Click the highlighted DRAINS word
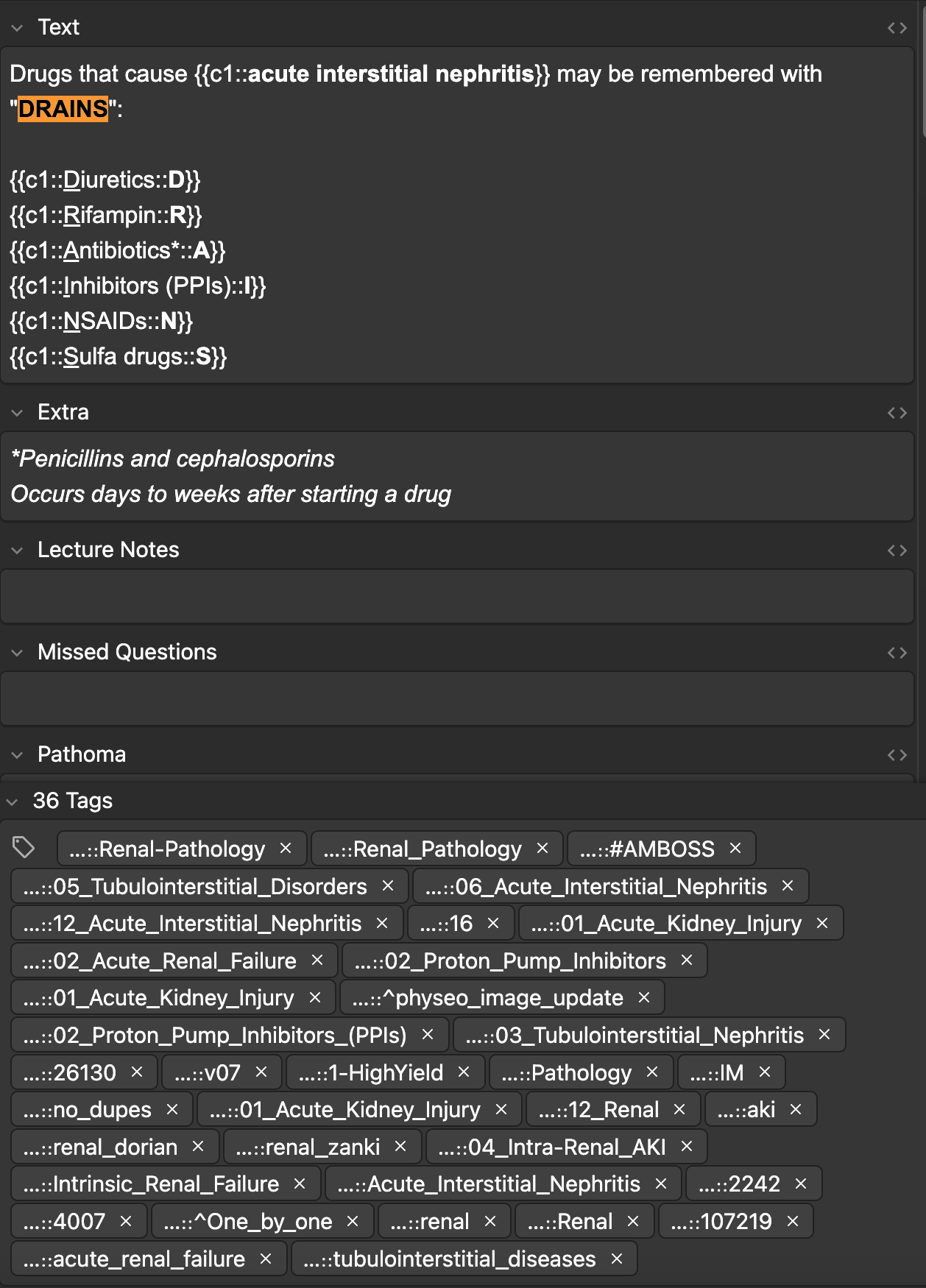The width and height of the screenshot is (926, 1288). pyautogui.click(x=63, y=109)
